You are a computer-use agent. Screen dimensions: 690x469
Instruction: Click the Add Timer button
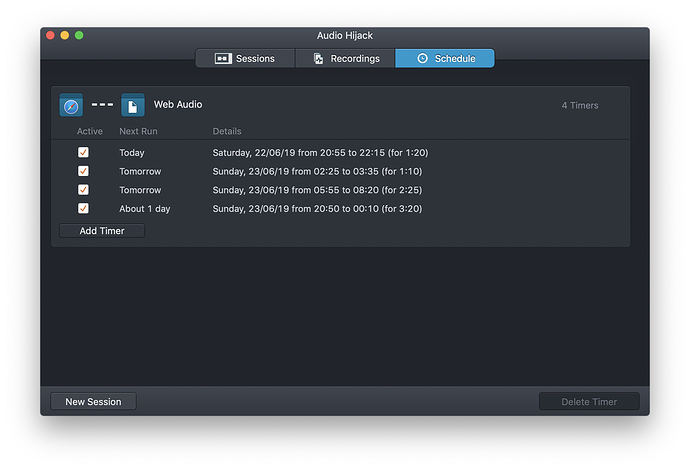(x=102, y=231)
